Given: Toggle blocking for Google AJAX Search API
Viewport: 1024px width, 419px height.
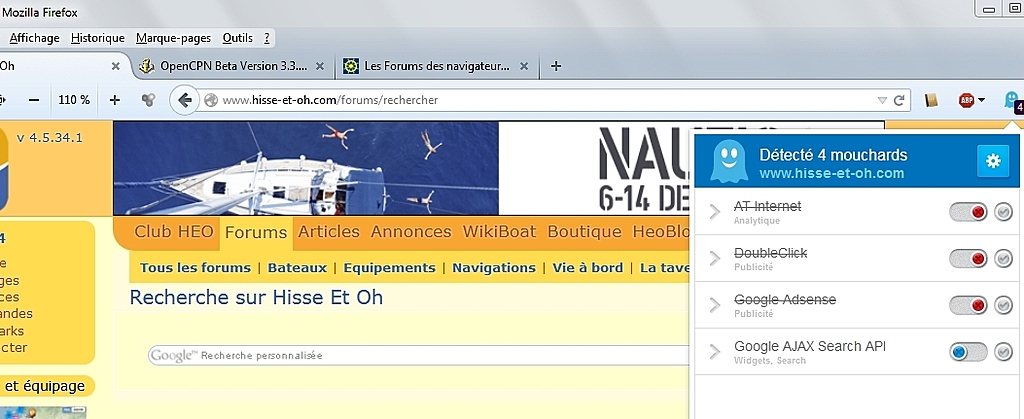Looking at the screenshot, I should pyautogui.click(x=968, y=352).
